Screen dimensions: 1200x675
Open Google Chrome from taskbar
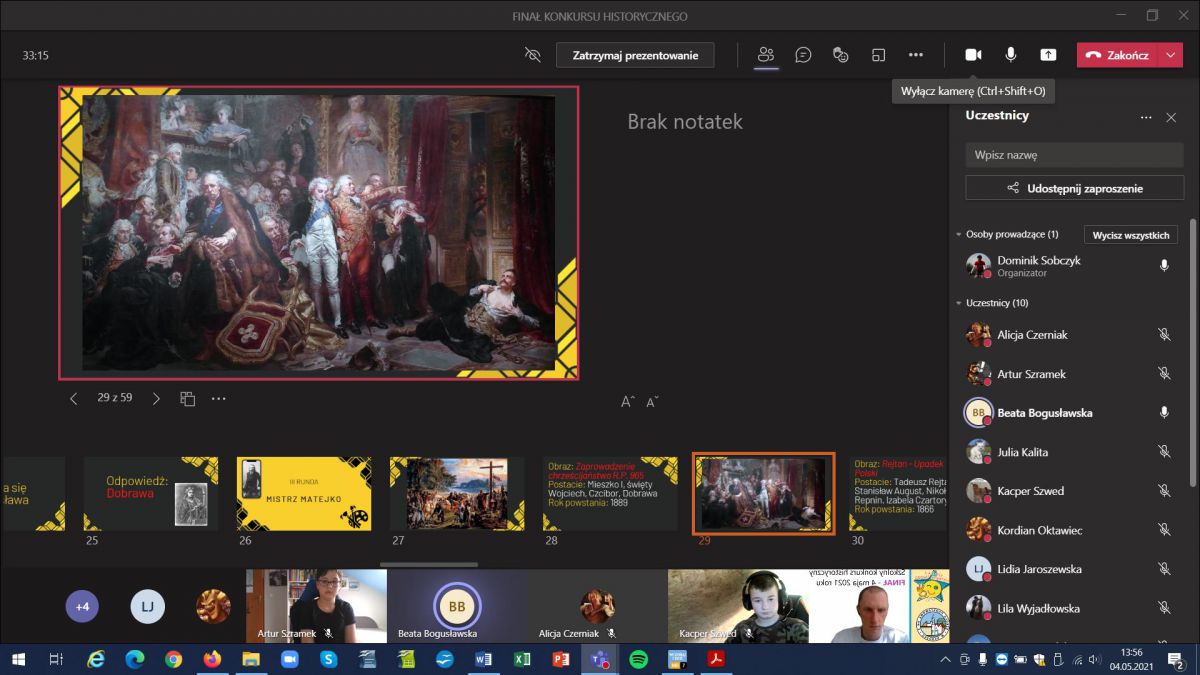(x=173, y=659)
